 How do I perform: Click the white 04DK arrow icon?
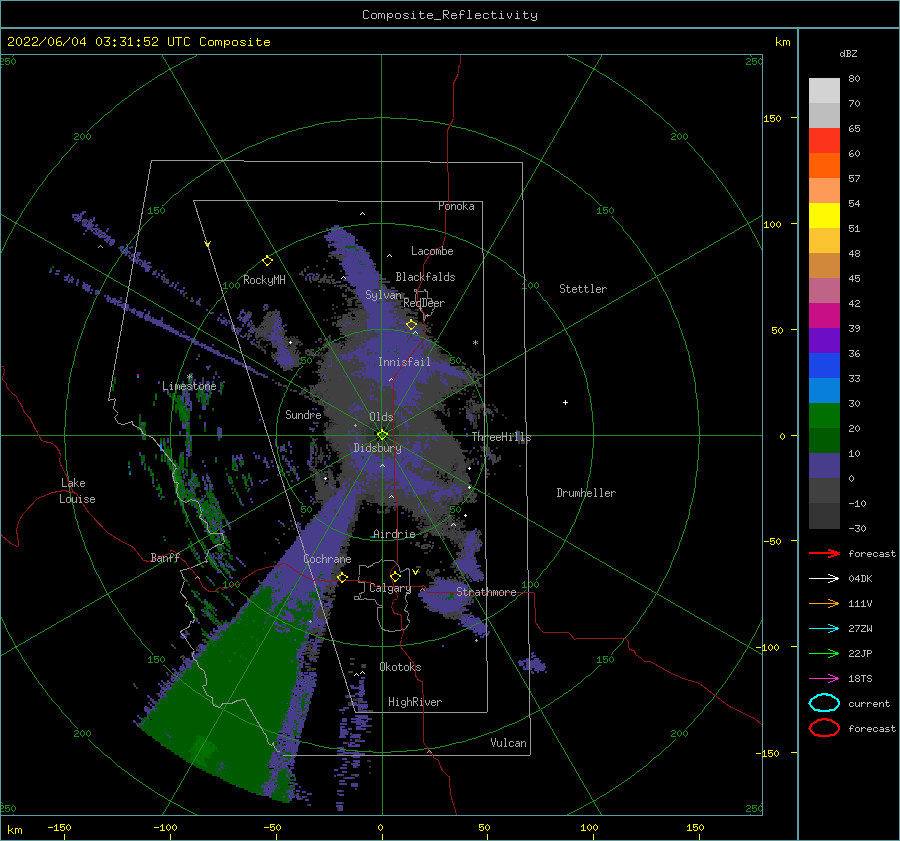pyautogui.click(x=824, y=579)
